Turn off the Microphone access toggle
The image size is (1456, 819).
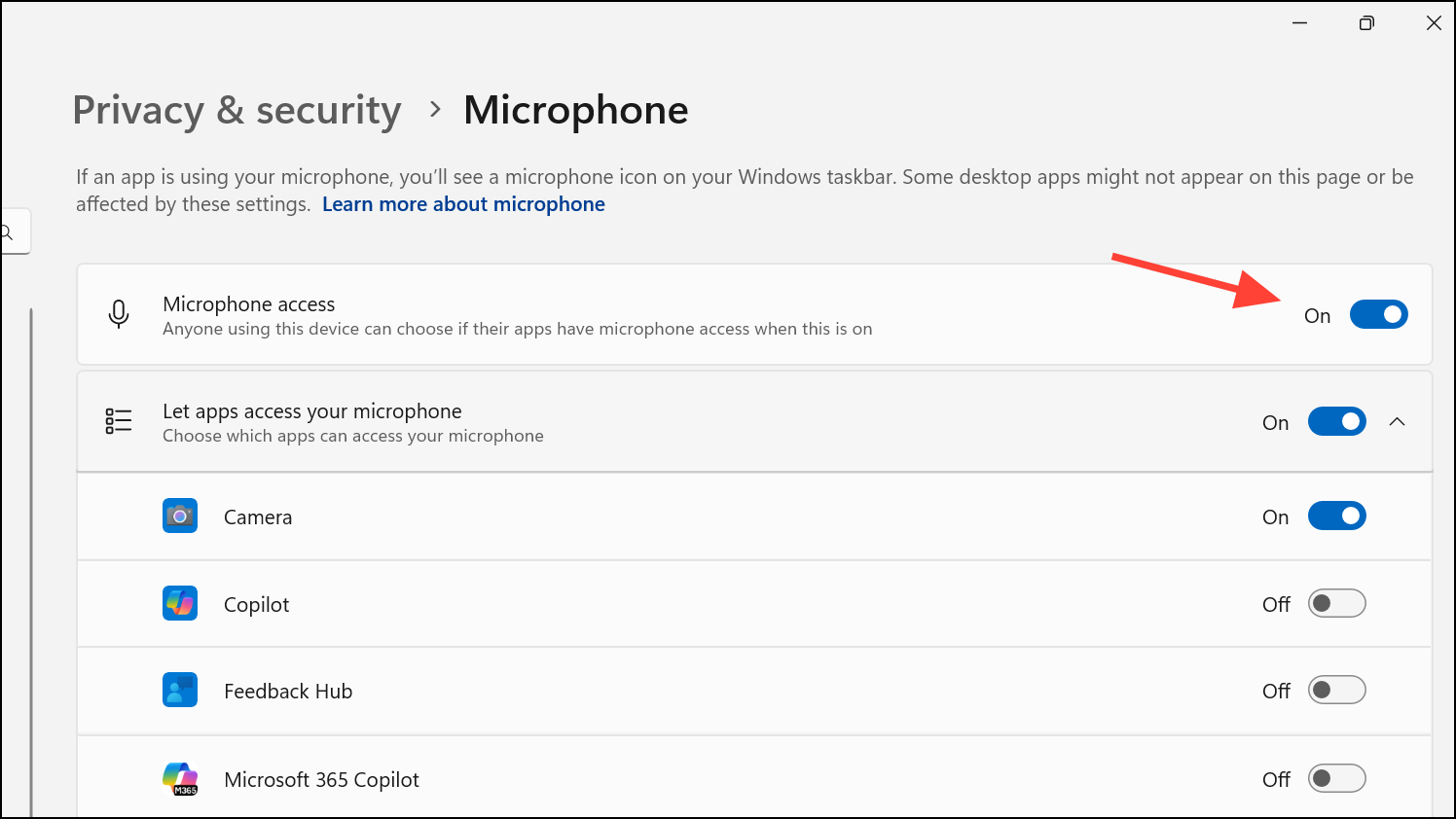pos(1378,314)
